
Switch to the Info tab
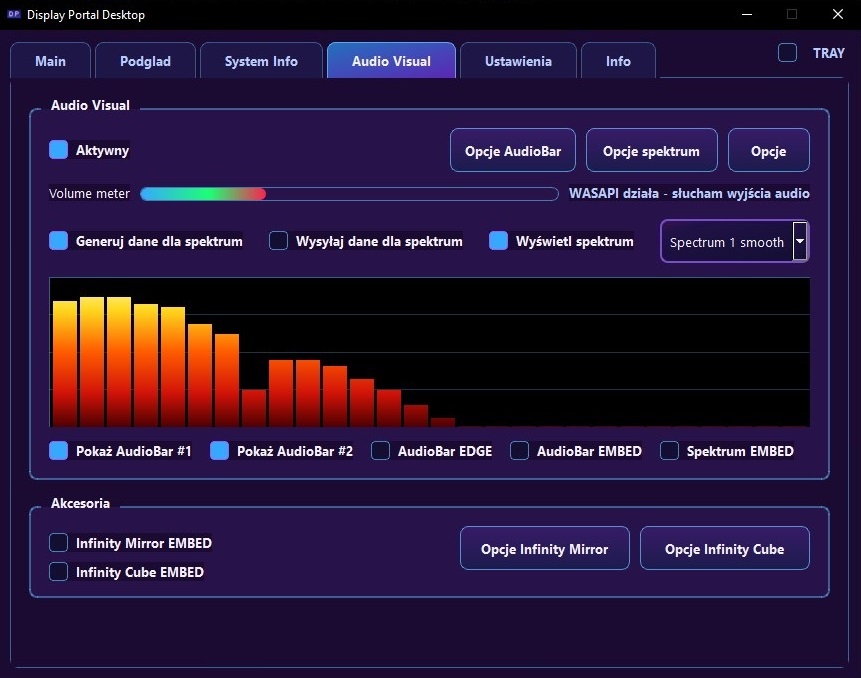tap(618, 61)
